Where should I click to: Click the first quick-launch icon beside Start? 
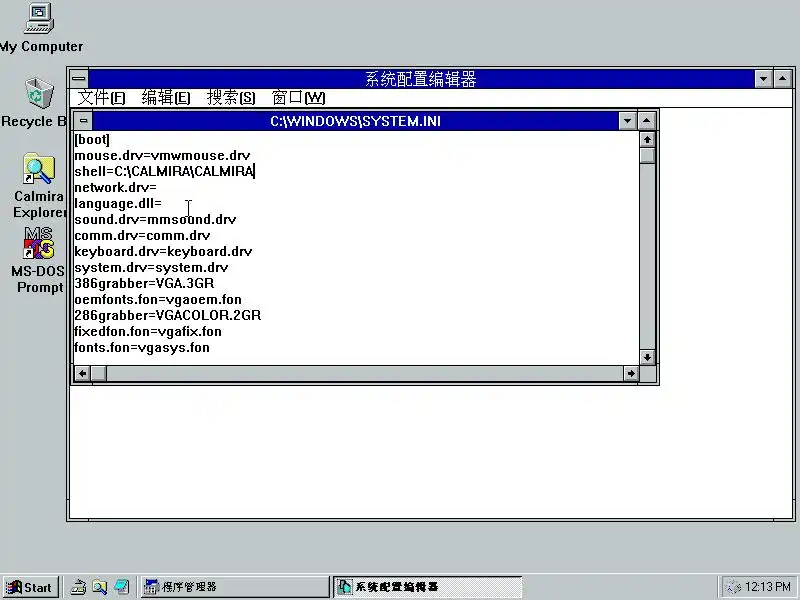(x=78, y=587)
